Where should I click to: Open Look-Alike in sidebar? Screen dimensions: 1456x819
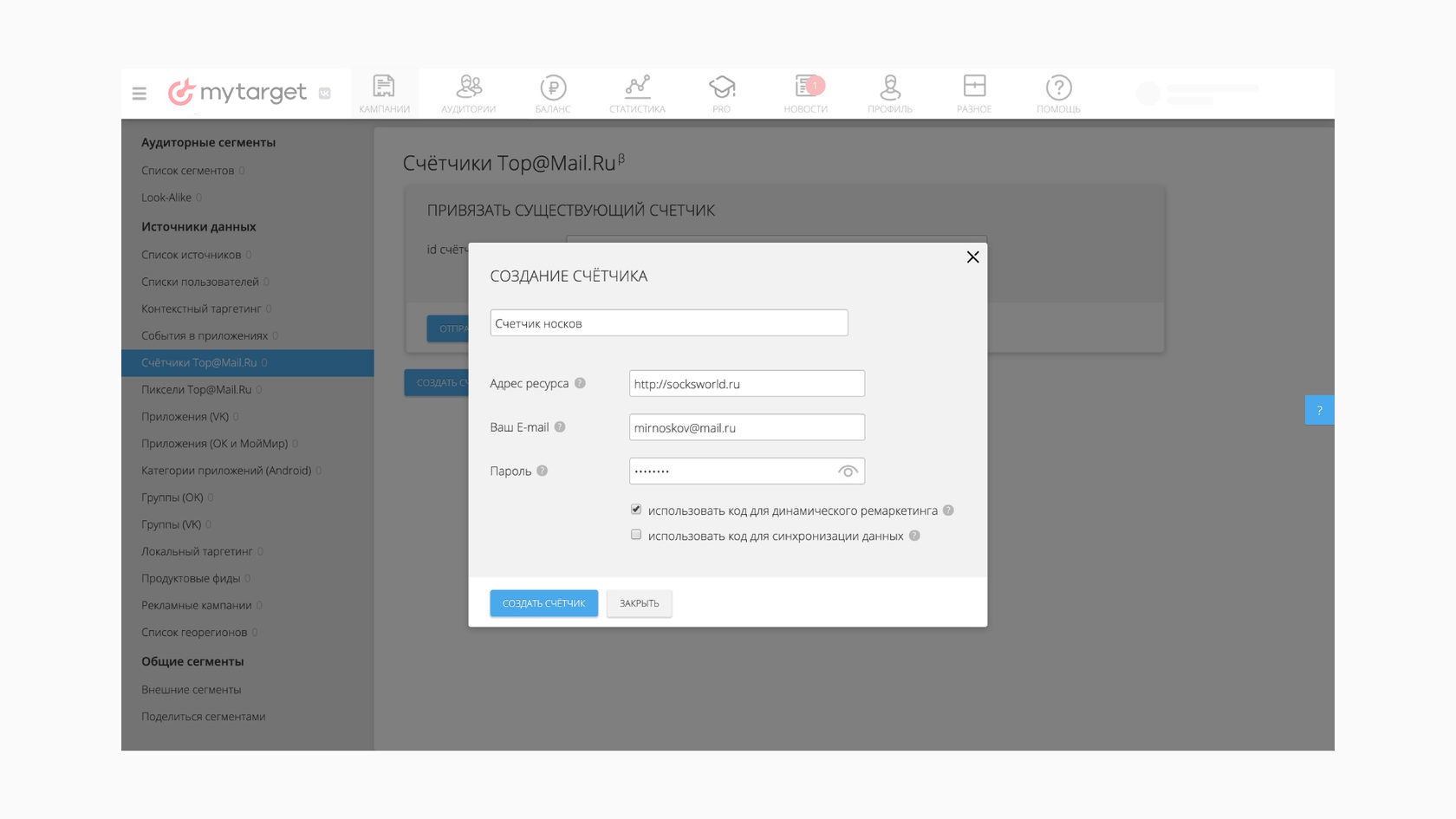tap(166, 198)
